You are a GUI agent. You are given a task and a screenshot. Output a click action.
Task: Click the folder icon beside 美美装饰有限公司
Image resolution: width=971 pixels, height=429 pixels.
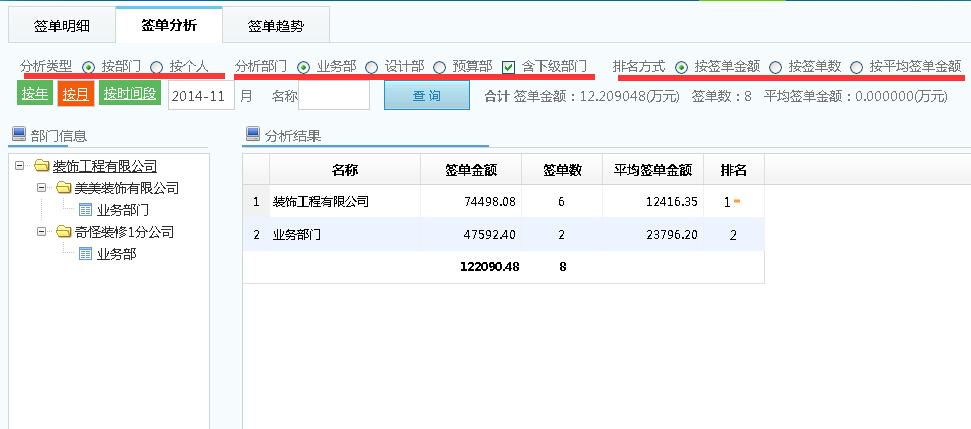63,188
